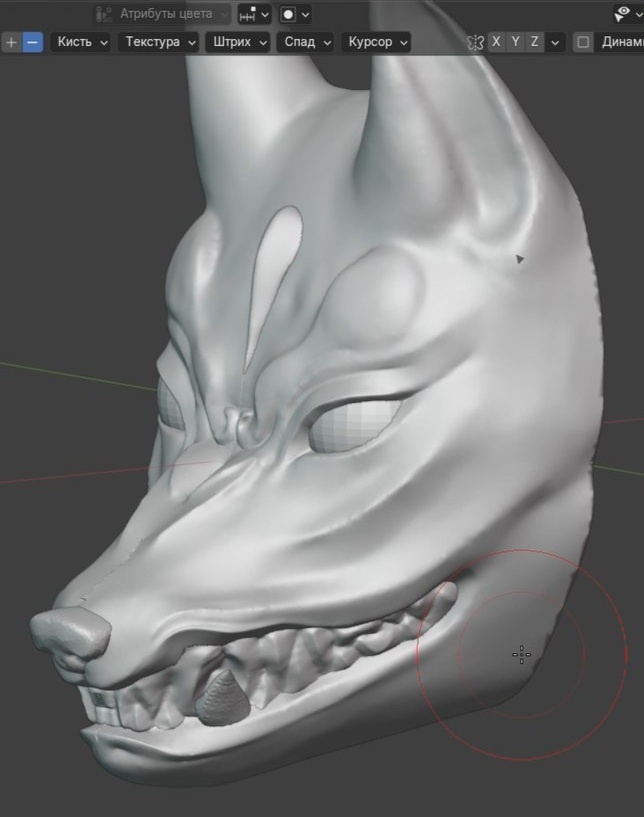644x817 pixels.
Task: Select the subtract (−) brush direction button
Action: (x=32, y=42)
